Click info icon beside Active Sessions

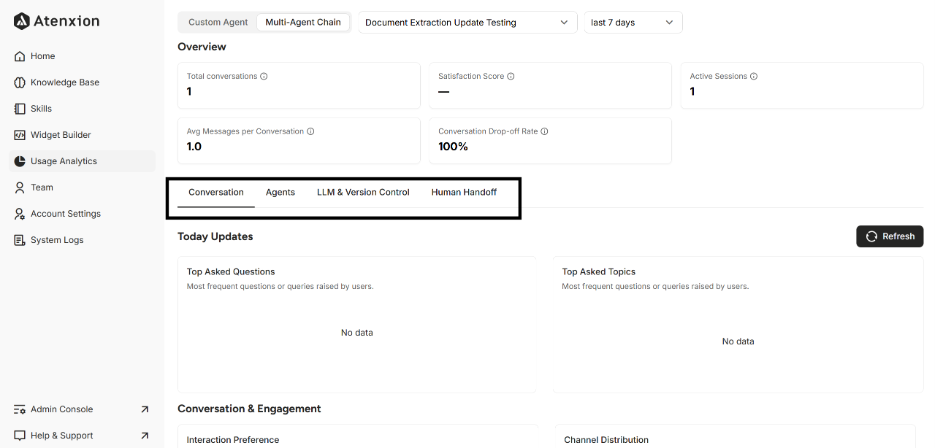click(x=754, y=76)
